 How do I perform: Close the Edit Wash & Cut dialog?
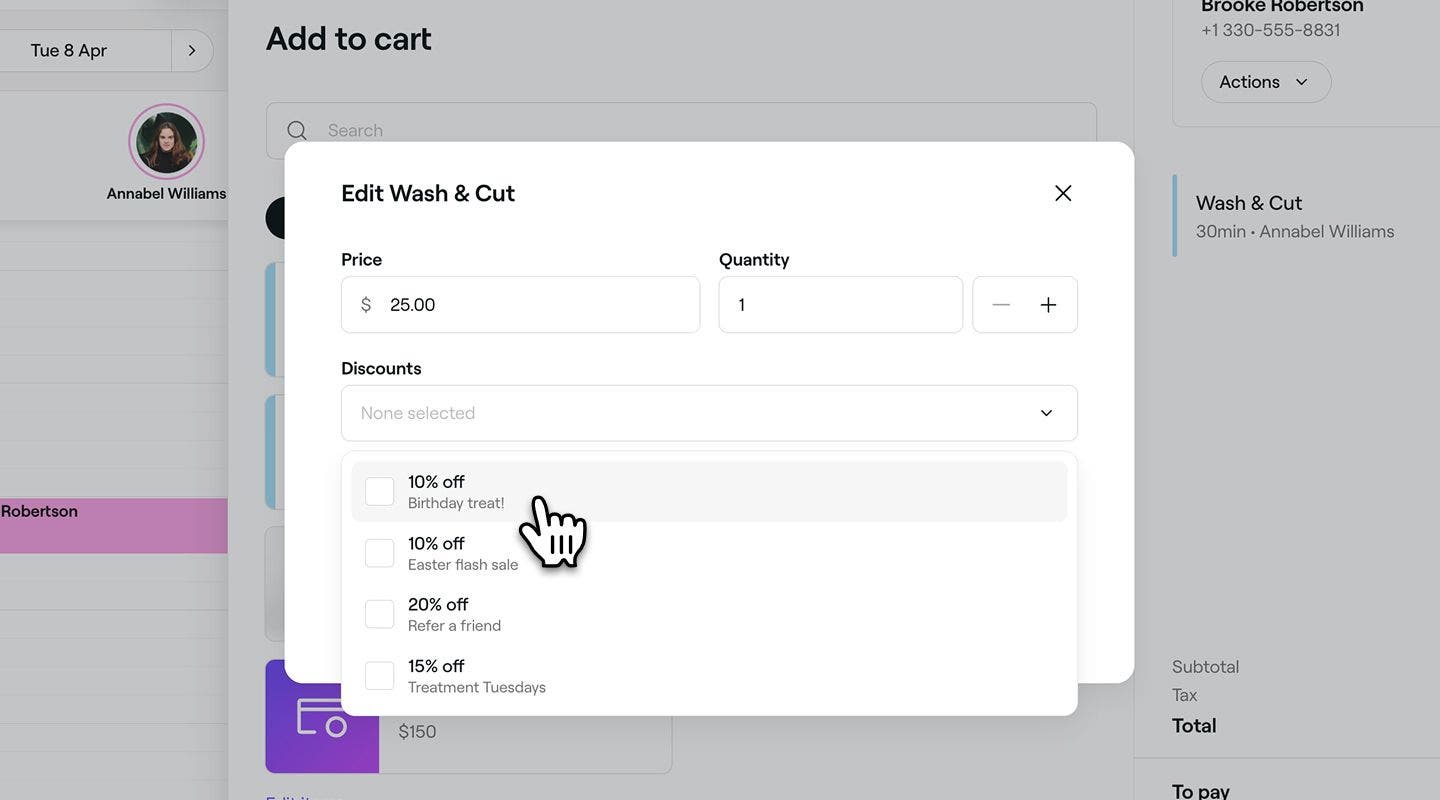1063,193
